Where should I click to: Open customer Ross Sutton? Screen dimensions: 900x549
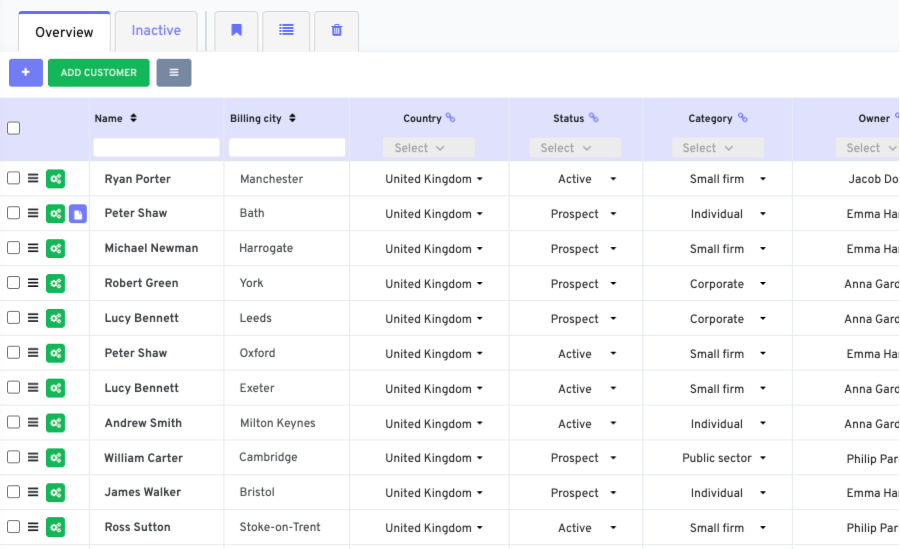coord(138,528)
